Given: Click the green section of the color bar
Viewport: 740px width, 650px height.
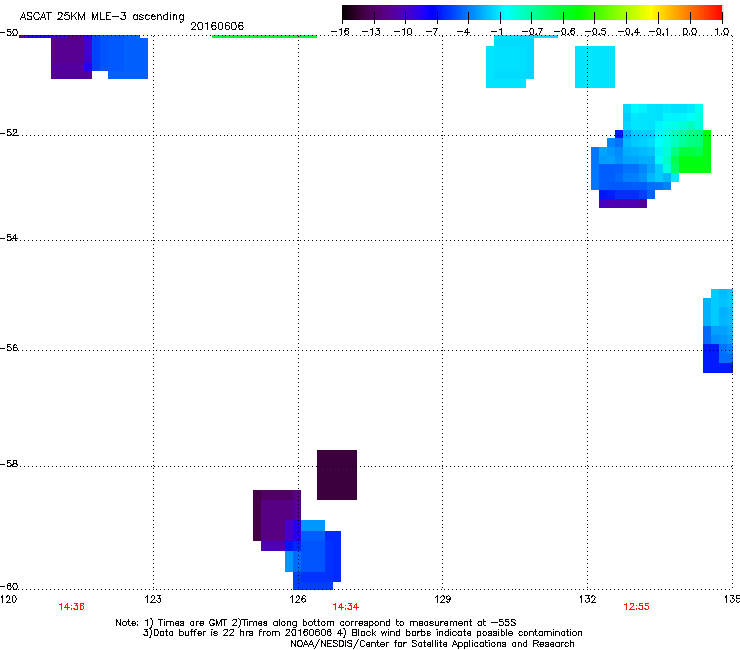Looking at the screenshot, I should (580, 13).
